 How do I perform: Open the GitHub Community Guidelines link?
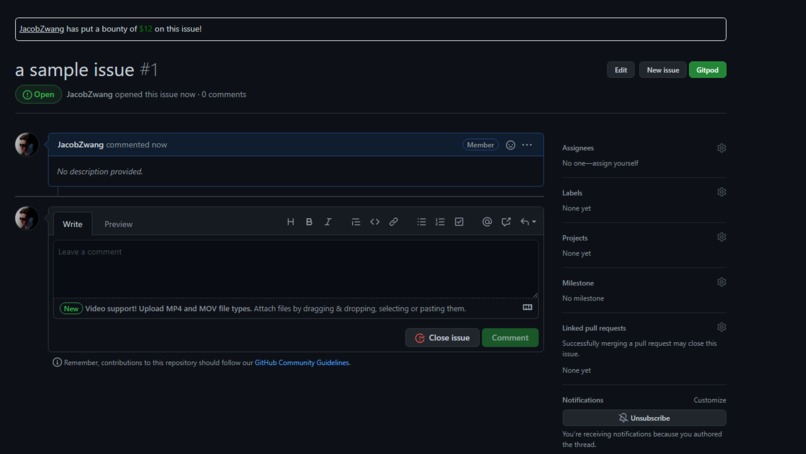point(302,362)
